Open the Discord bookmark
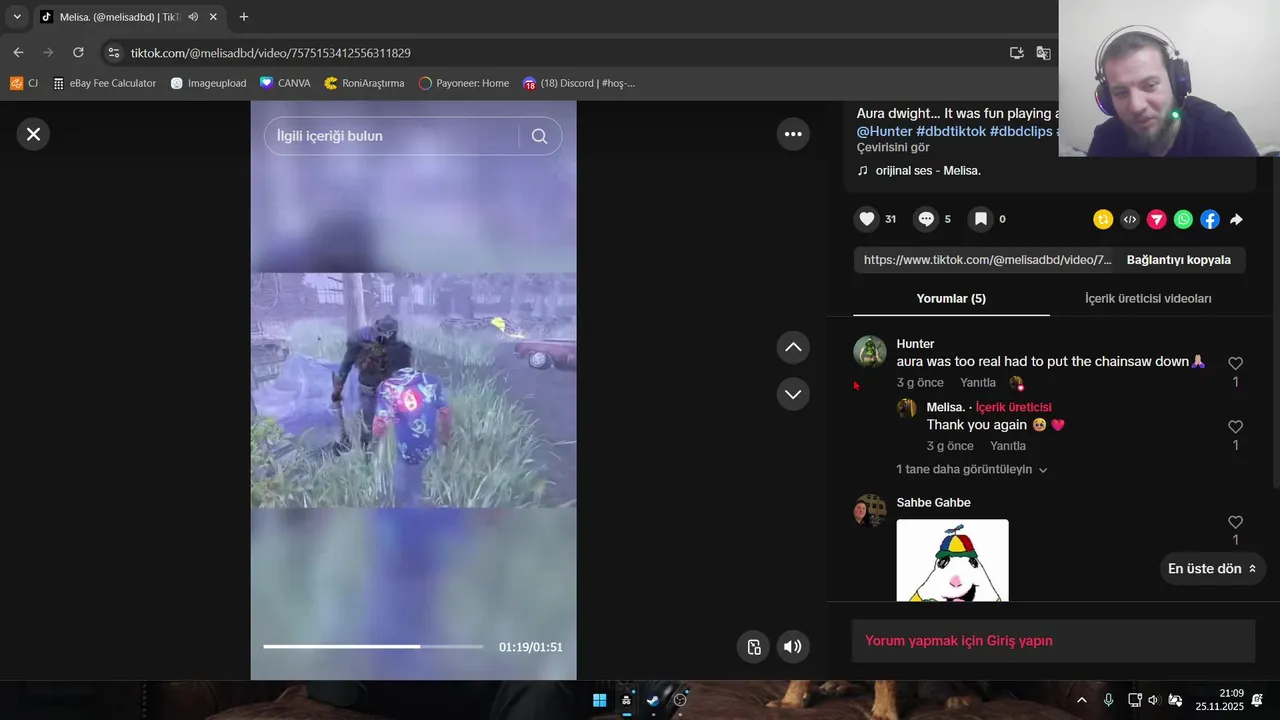1280x720 pixels. [579, 83]
